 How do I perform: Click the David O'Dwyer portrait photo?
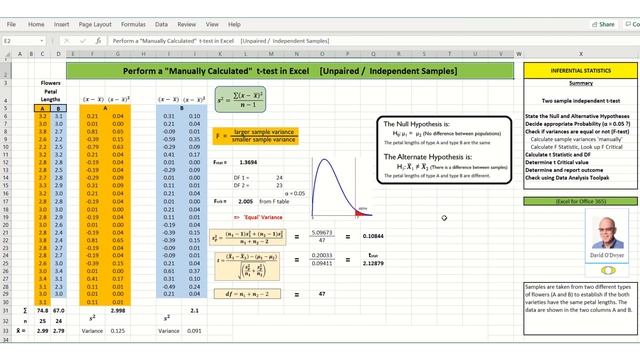tap(607, 233)
